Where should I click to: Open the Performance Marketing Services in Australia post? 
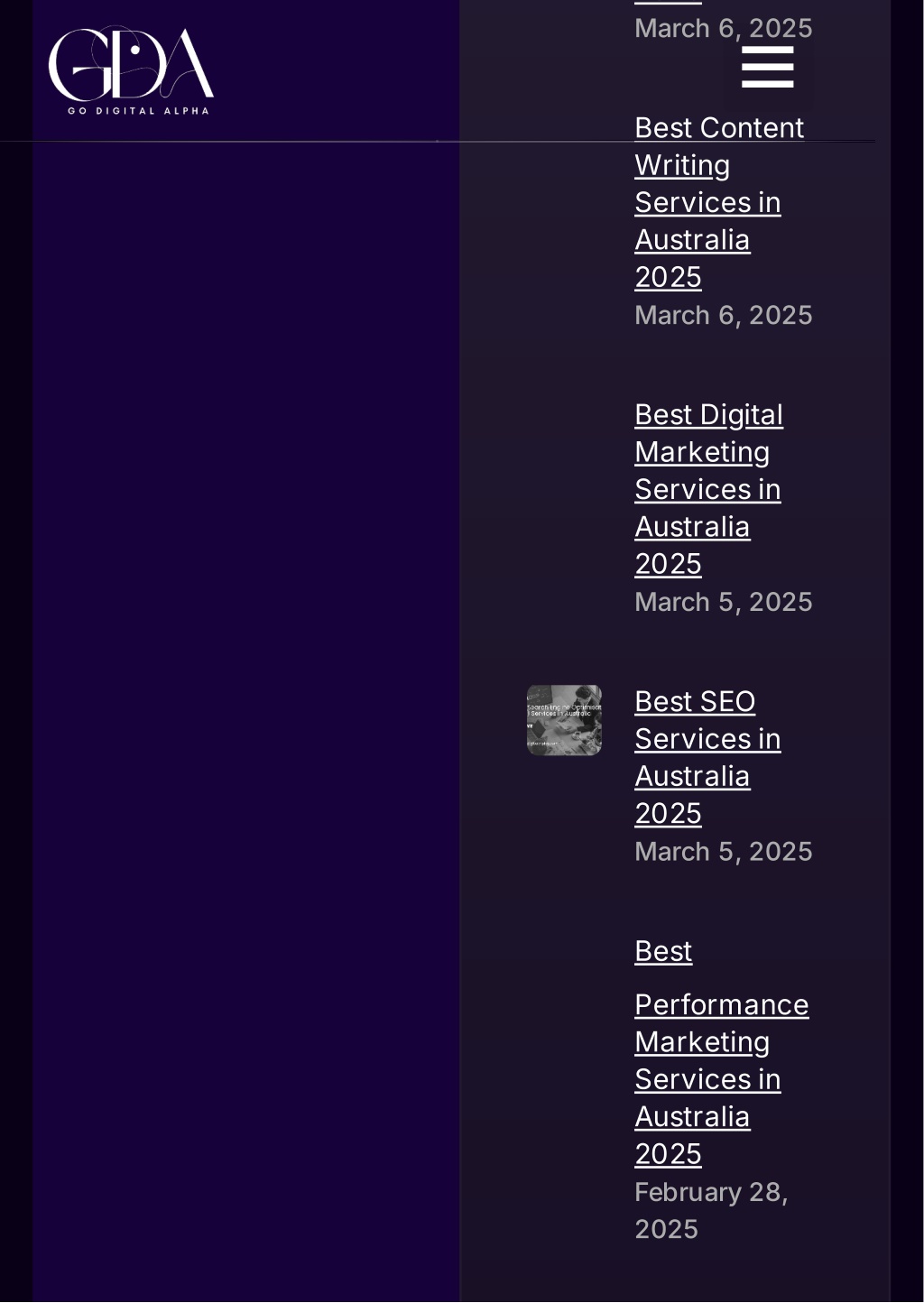tap(721, 1052)
